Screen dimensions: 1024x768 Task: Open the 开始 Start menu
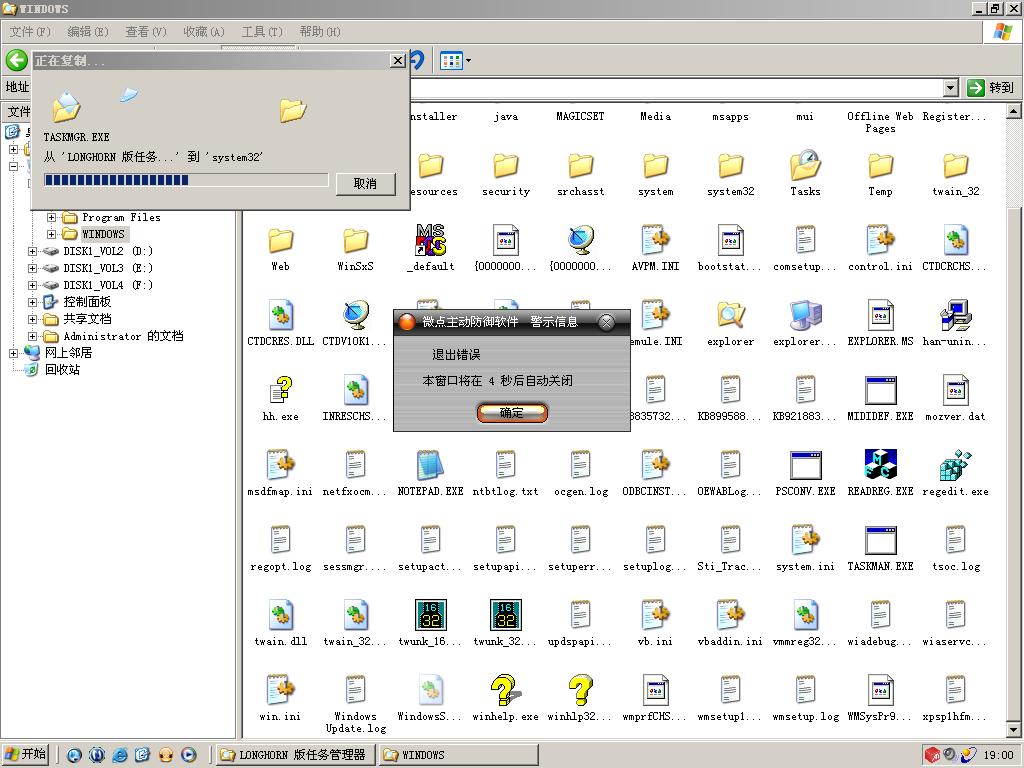(x=26, y=754)
